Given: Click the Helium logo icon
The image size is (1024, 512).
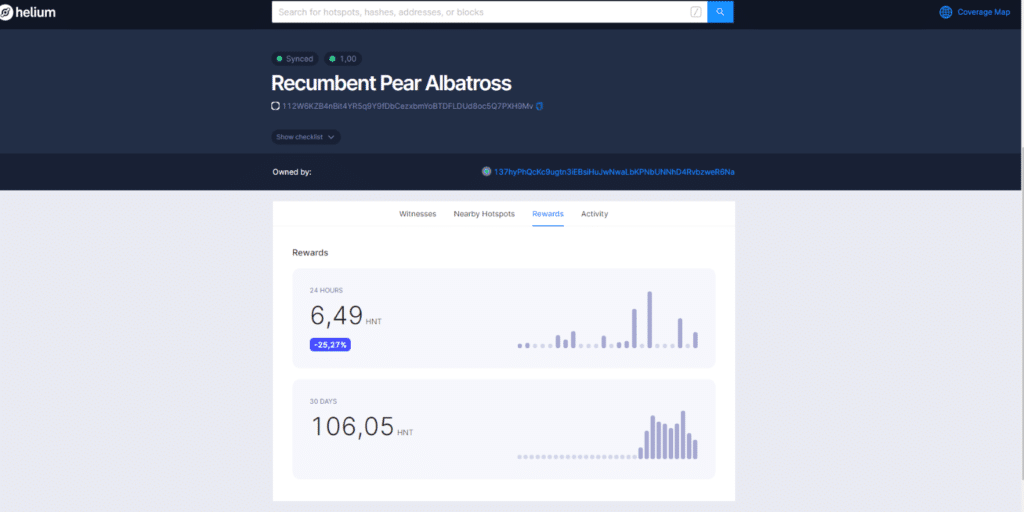Looking at the screenshot, I should point(7,12).
